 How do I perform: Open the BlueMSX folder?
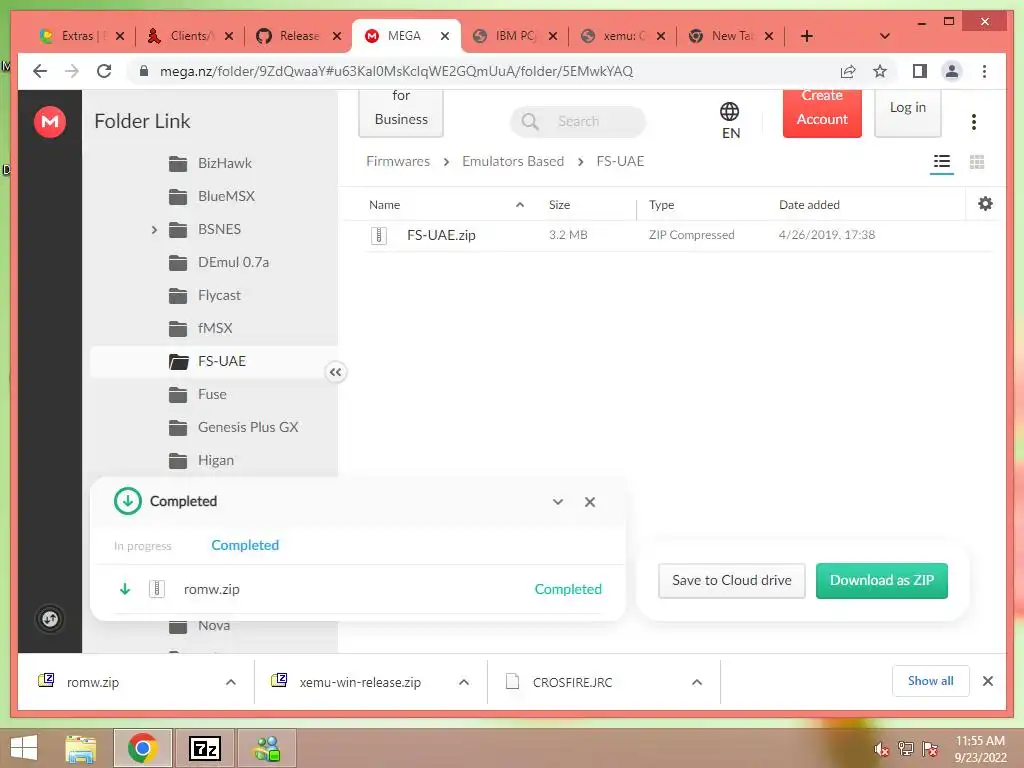(226, 196)
